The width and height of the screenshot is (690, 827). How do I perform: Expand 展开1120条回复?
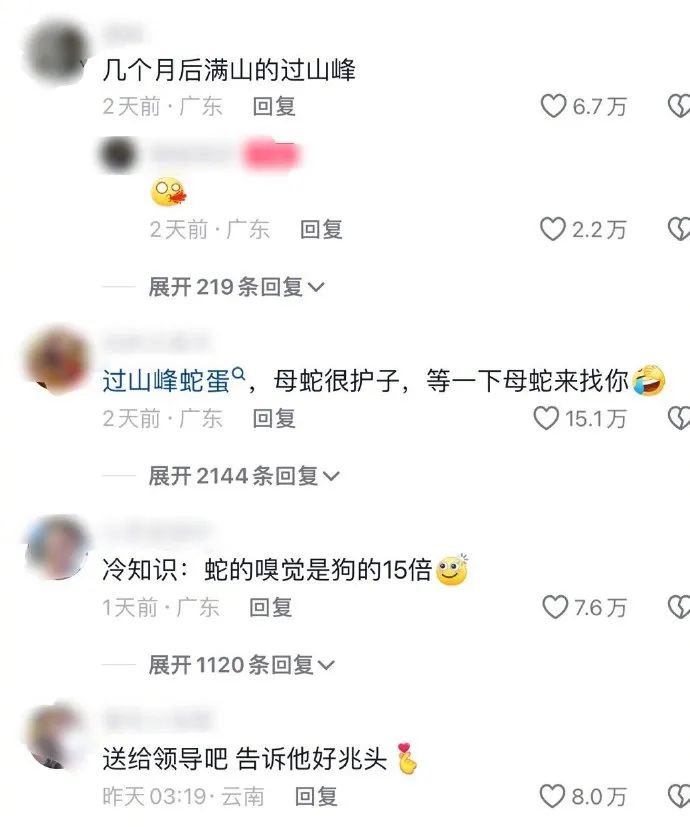pos(241,665)
